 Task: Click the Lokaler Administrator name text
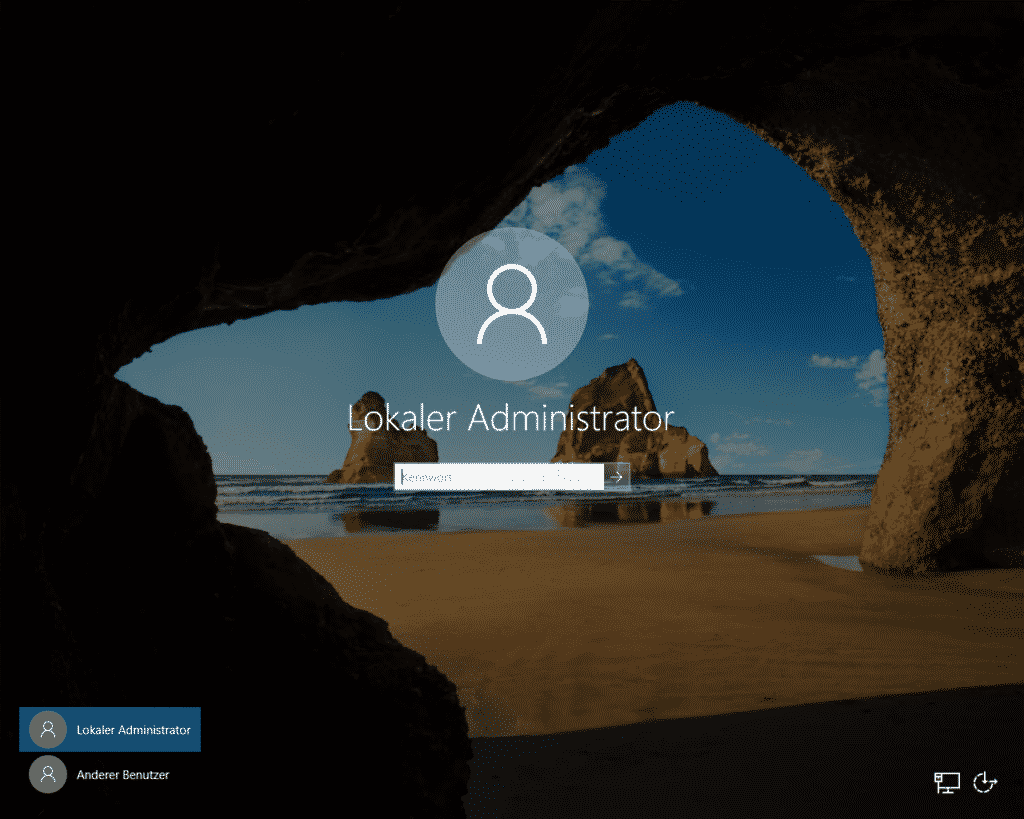pyautogui.click(x=511, y=418)
